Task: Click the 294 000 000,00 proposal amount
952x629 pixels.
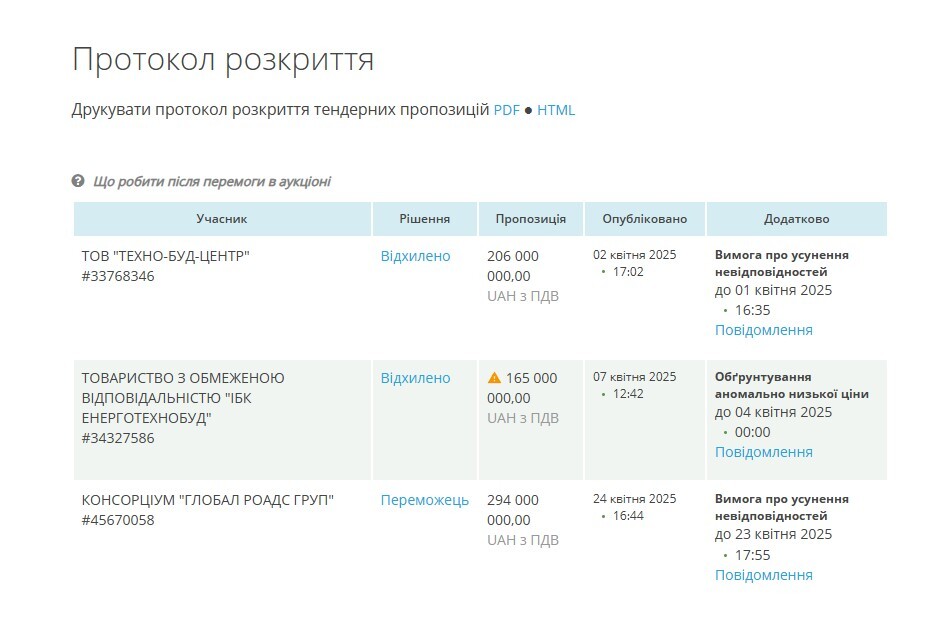Action: (x=512, y=510)
